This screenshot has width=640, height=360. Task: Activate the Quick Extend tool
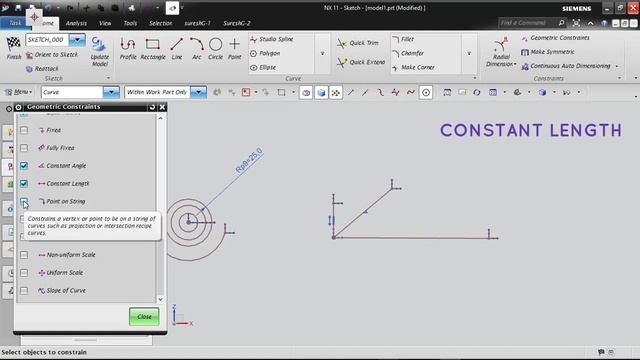click(x=361, y=62)
